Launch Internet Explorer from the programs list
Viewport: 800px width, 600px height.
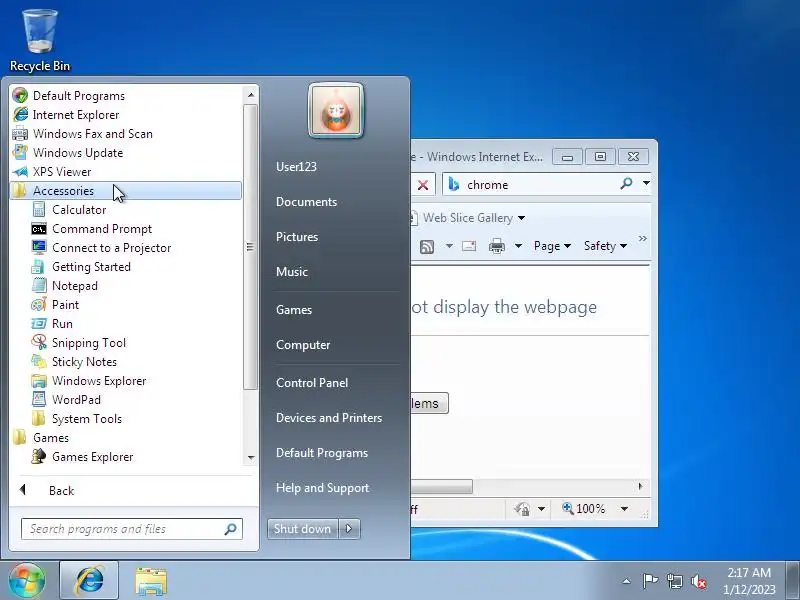[66, 115]
